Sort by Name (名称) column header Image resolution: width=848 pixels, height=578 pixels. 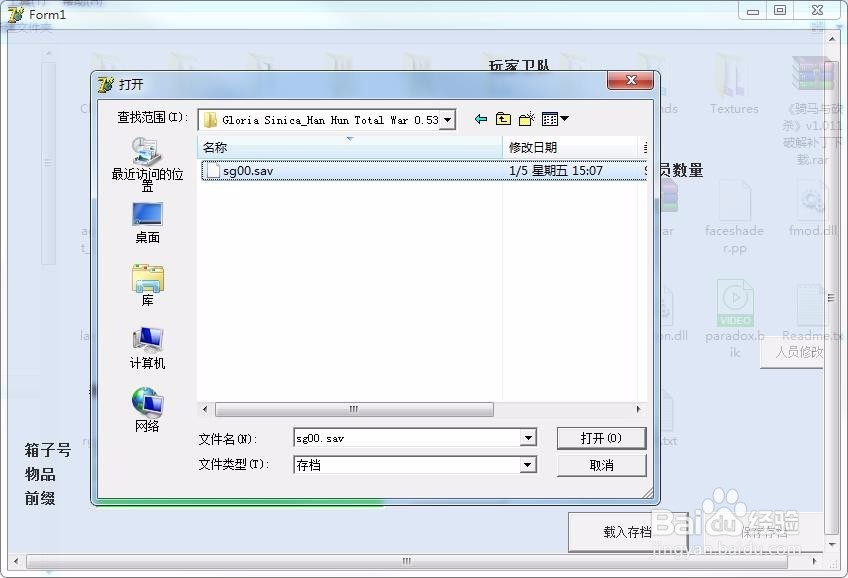(x=350, y=147)
